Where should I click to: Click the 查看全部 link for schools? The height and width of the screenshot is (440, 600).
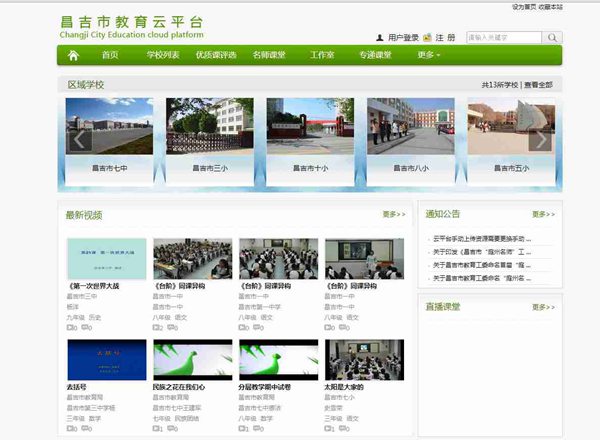(x=537, y=85)
